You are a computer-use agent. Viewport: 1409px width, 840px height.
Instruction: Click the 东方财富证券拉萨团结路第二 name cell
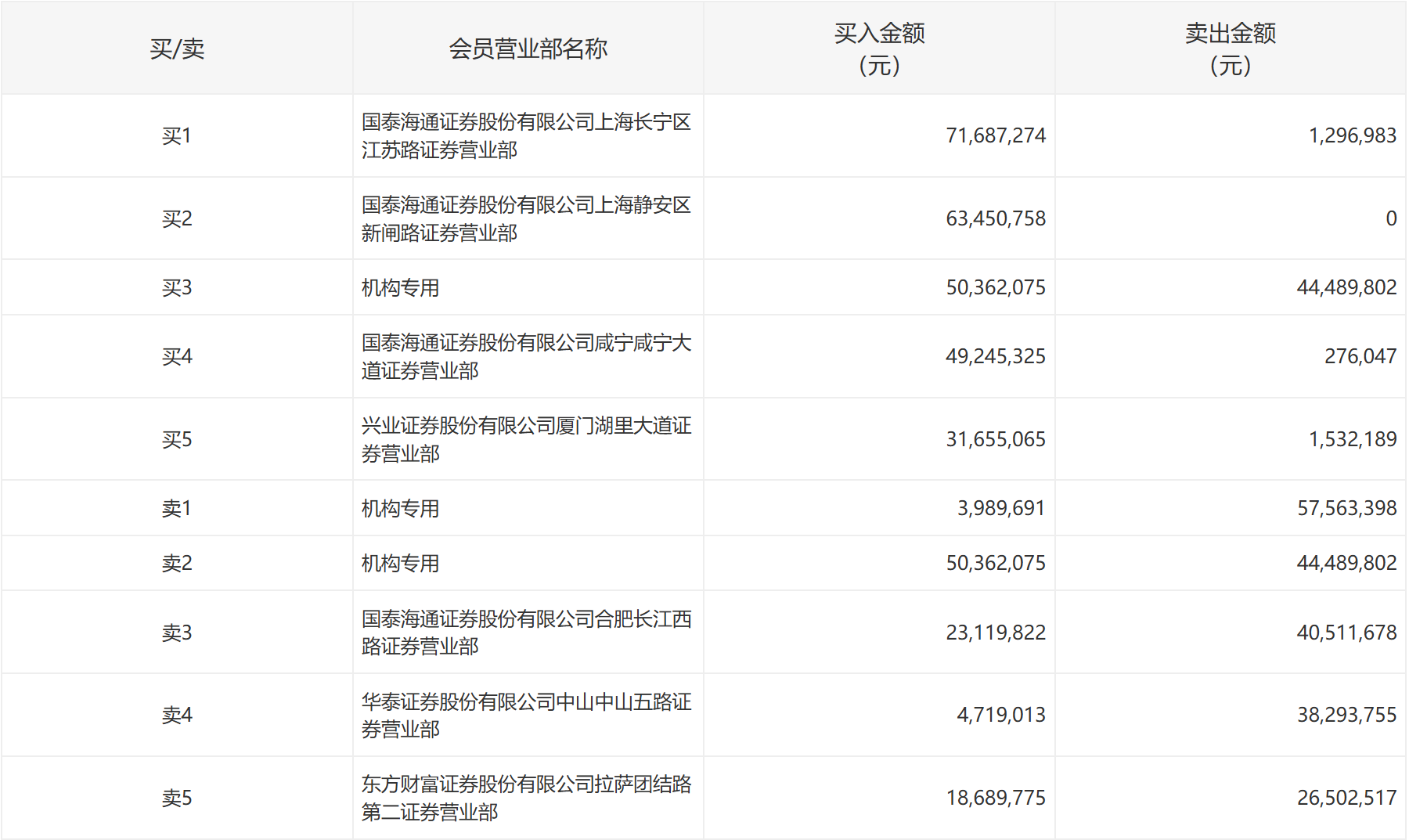pos(527,798)
